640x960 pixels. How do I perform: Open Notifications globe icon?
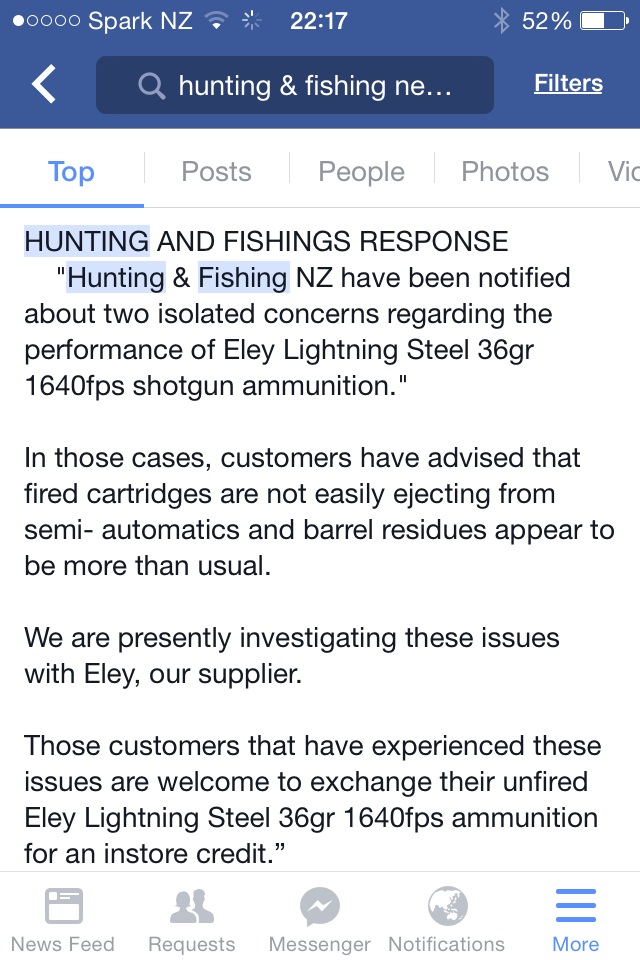click(x=447, y=906)
